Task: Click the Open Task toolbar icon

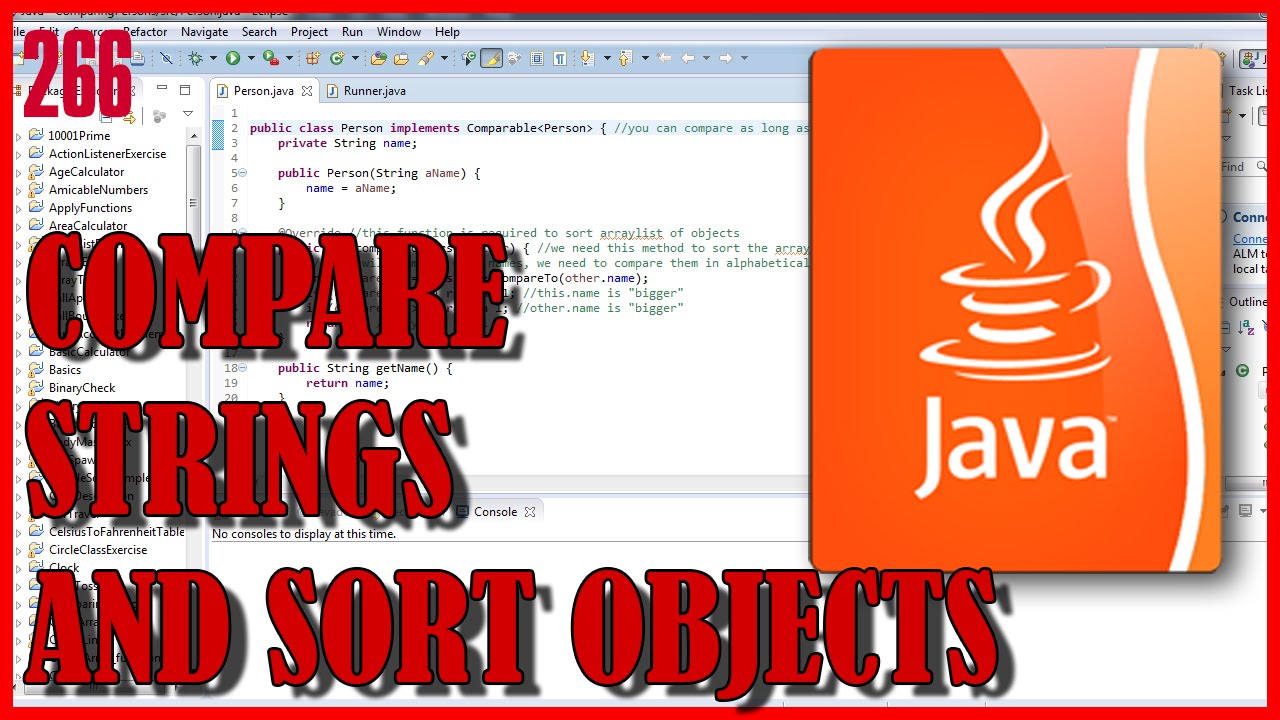Action: 401,58
